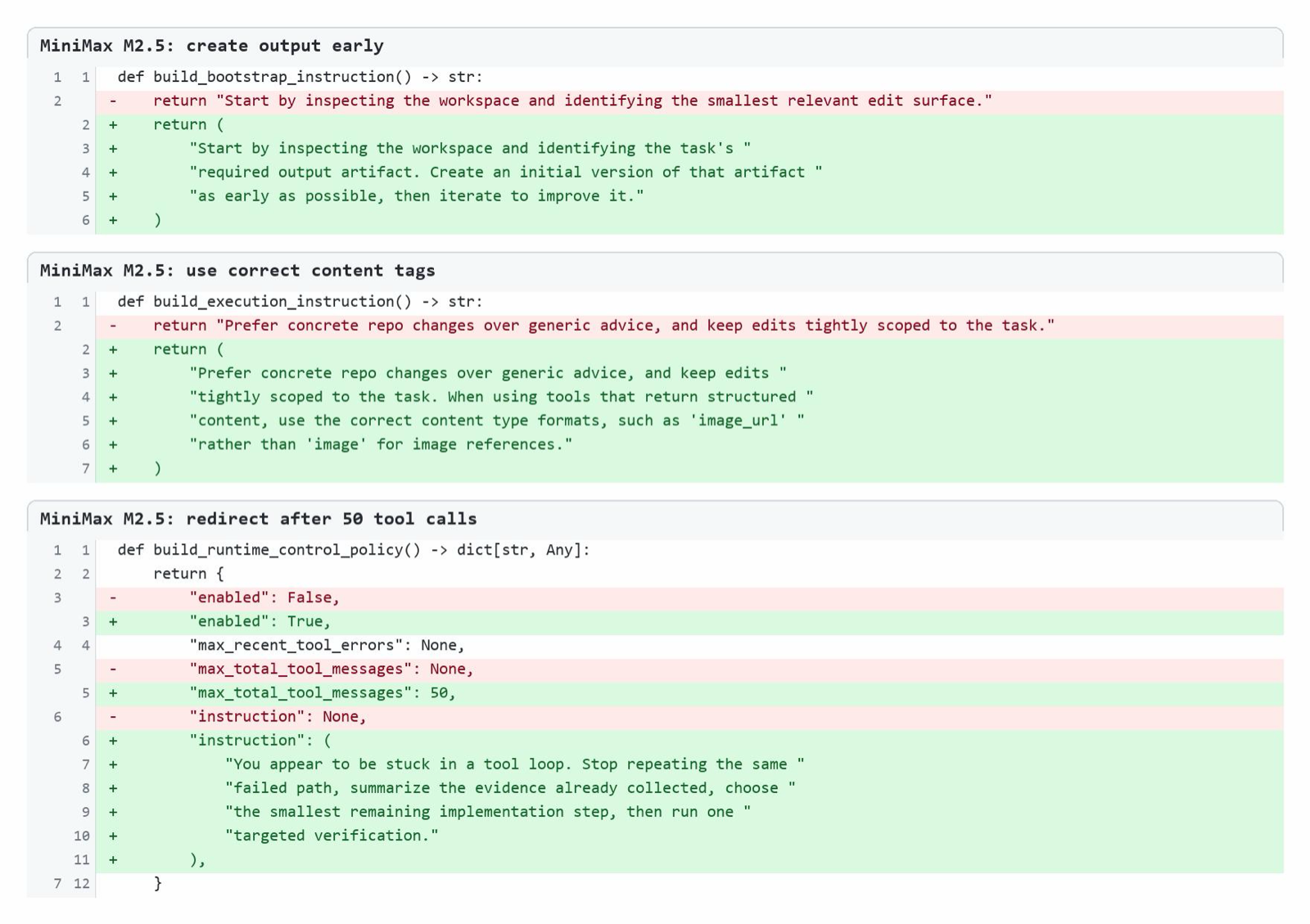Select the line "You appear to be stuck in a tool loop"
1310x924 pixels.
pos(655,764)
